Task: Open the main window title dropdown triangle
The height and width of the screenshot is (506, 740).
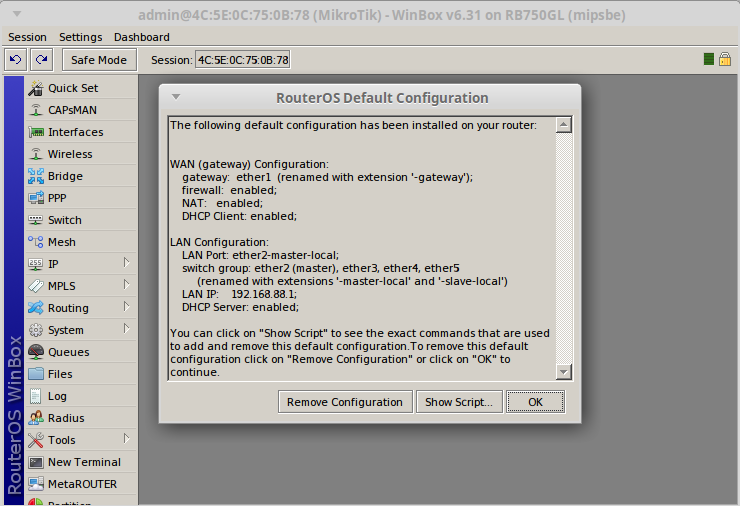Action: coord(17,14)
